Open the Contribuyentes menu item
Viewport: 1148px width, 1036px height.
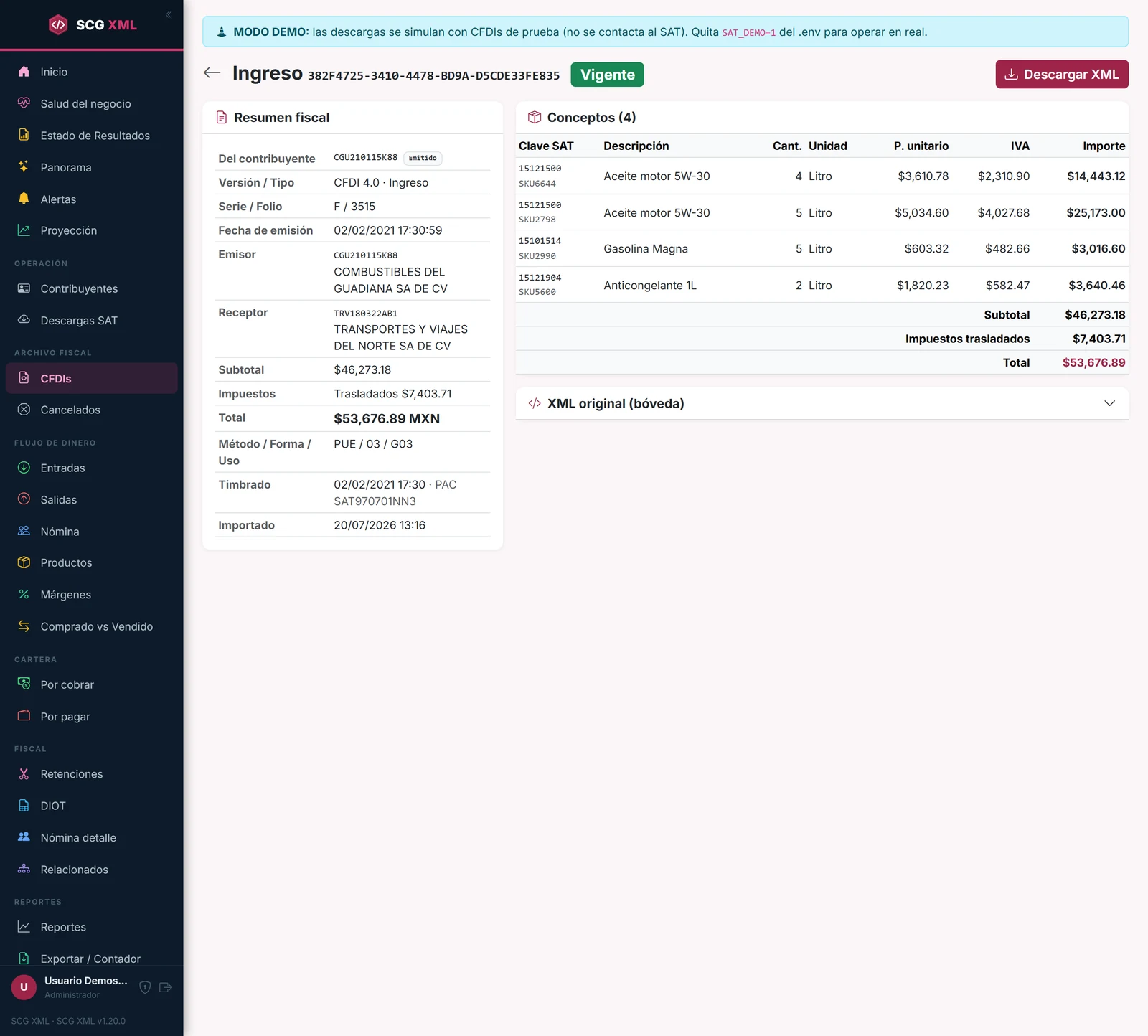(92, 288)
